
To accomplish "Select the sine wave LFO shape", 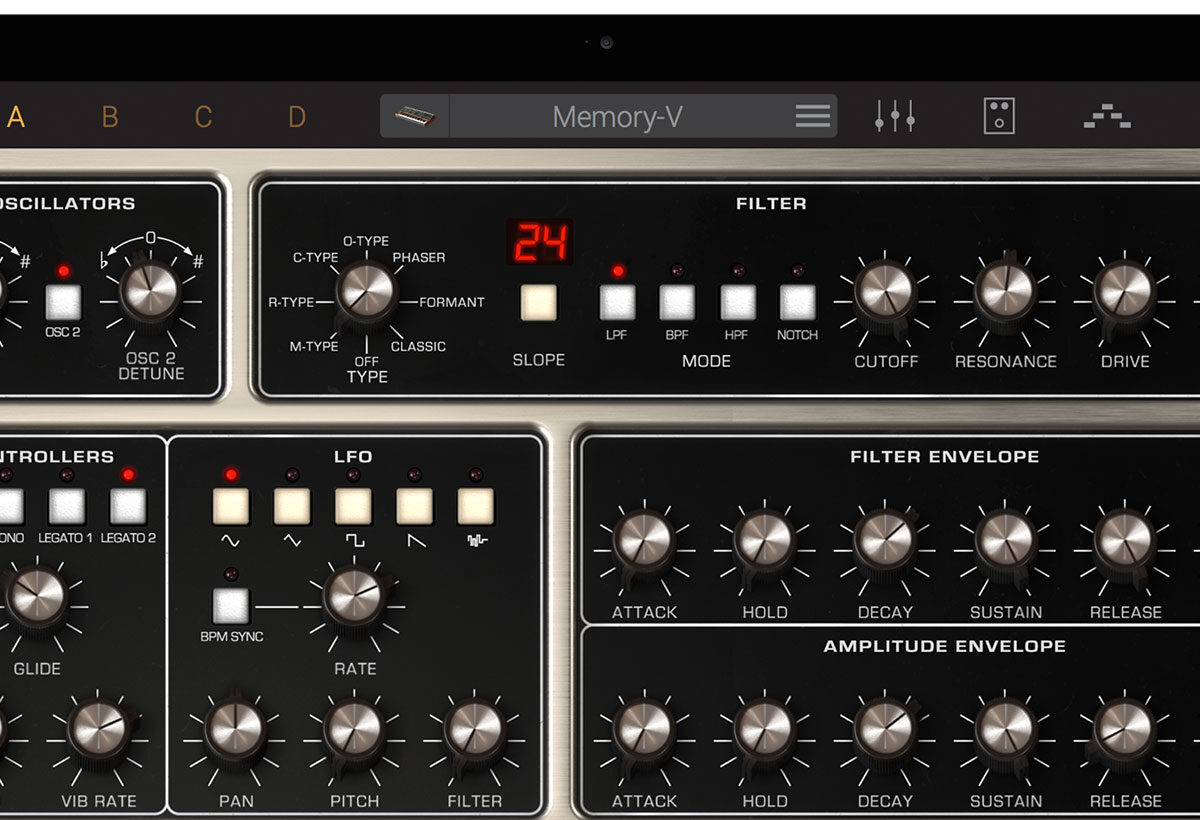I will pyautogui.click(x=231, y=507).
